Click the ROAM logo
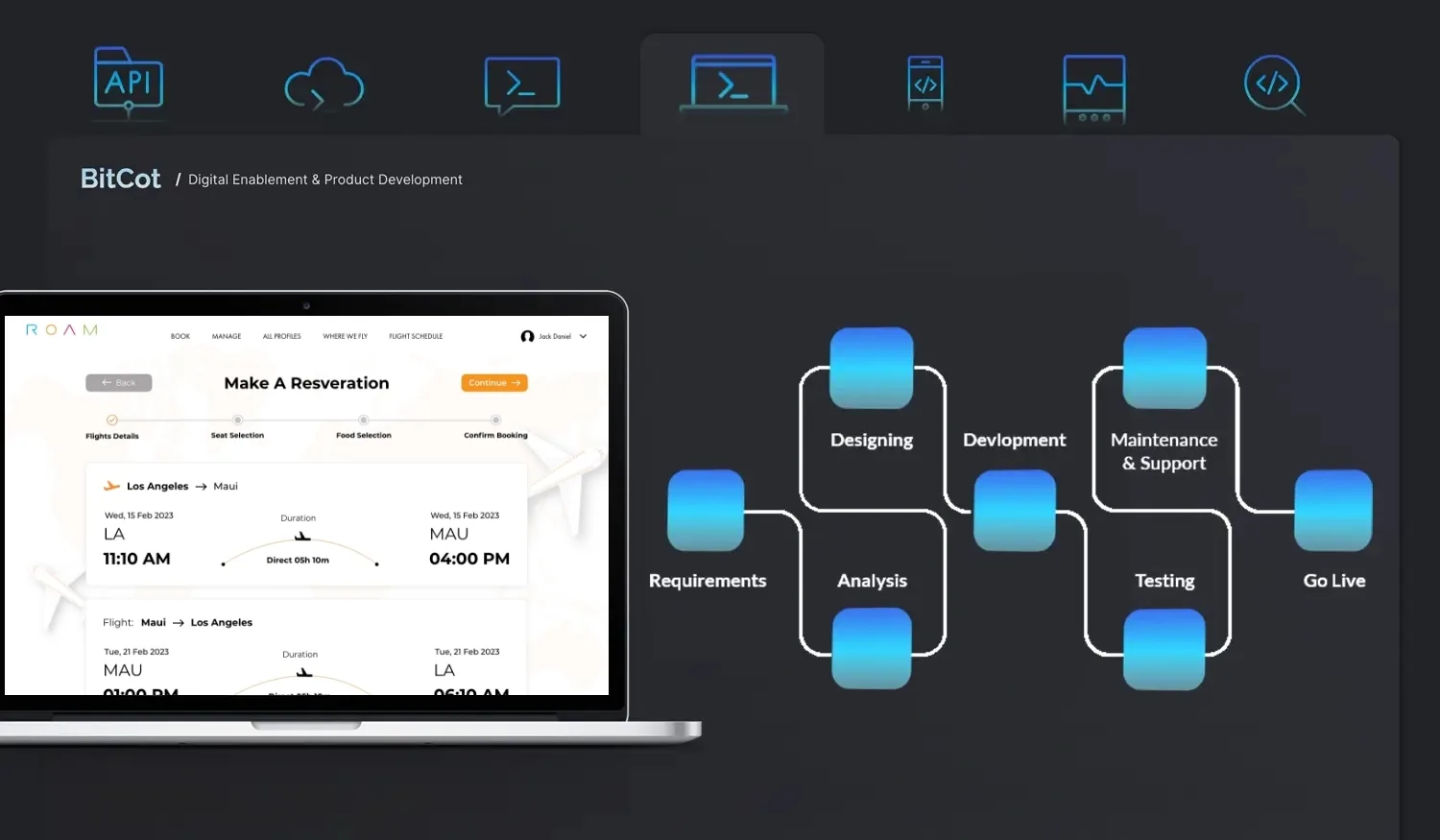This screenshot has height=840, width=1440. tap(61, 330)
